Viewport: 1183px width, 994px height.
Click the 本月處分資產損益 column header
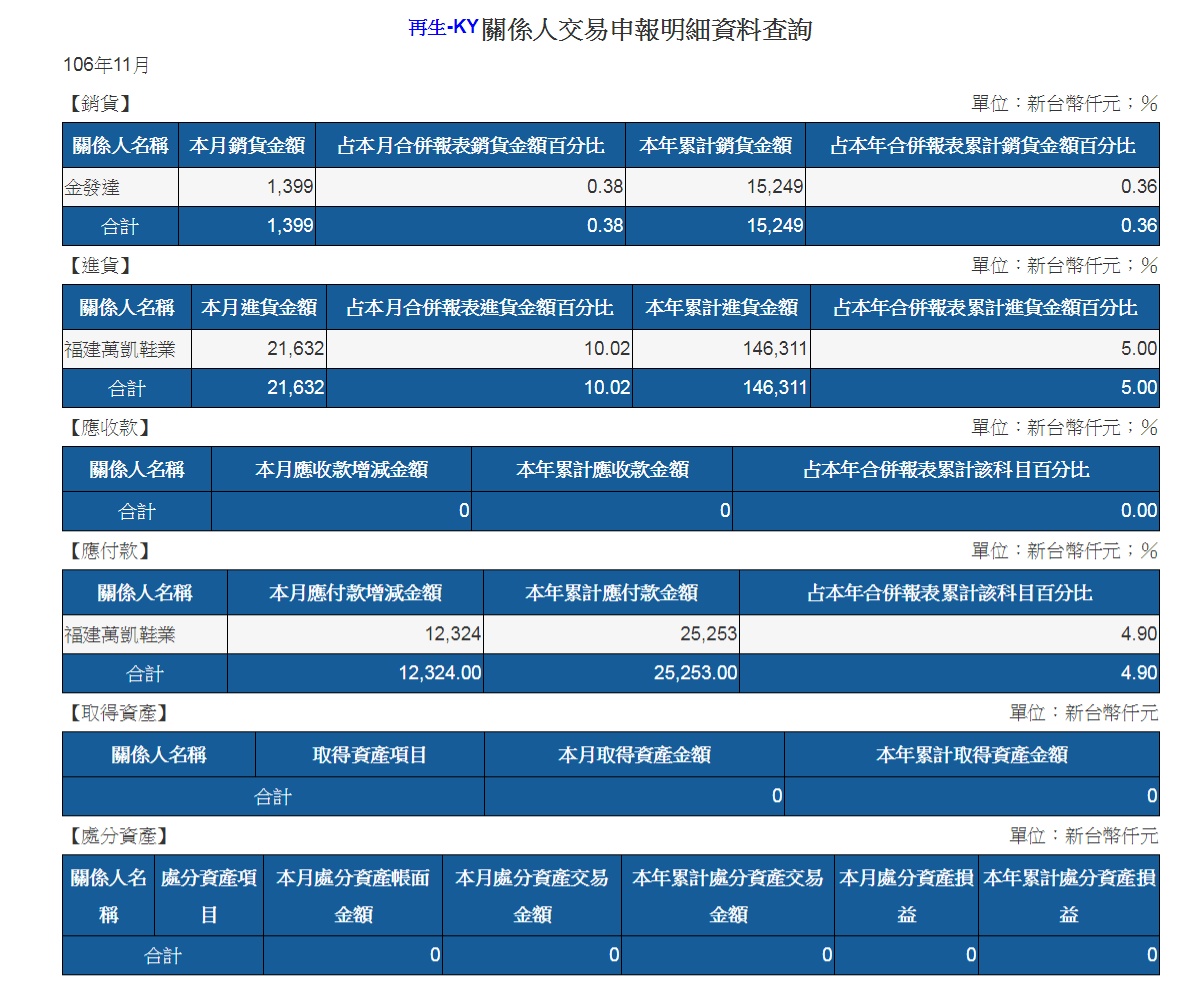[x=906, y=896]
